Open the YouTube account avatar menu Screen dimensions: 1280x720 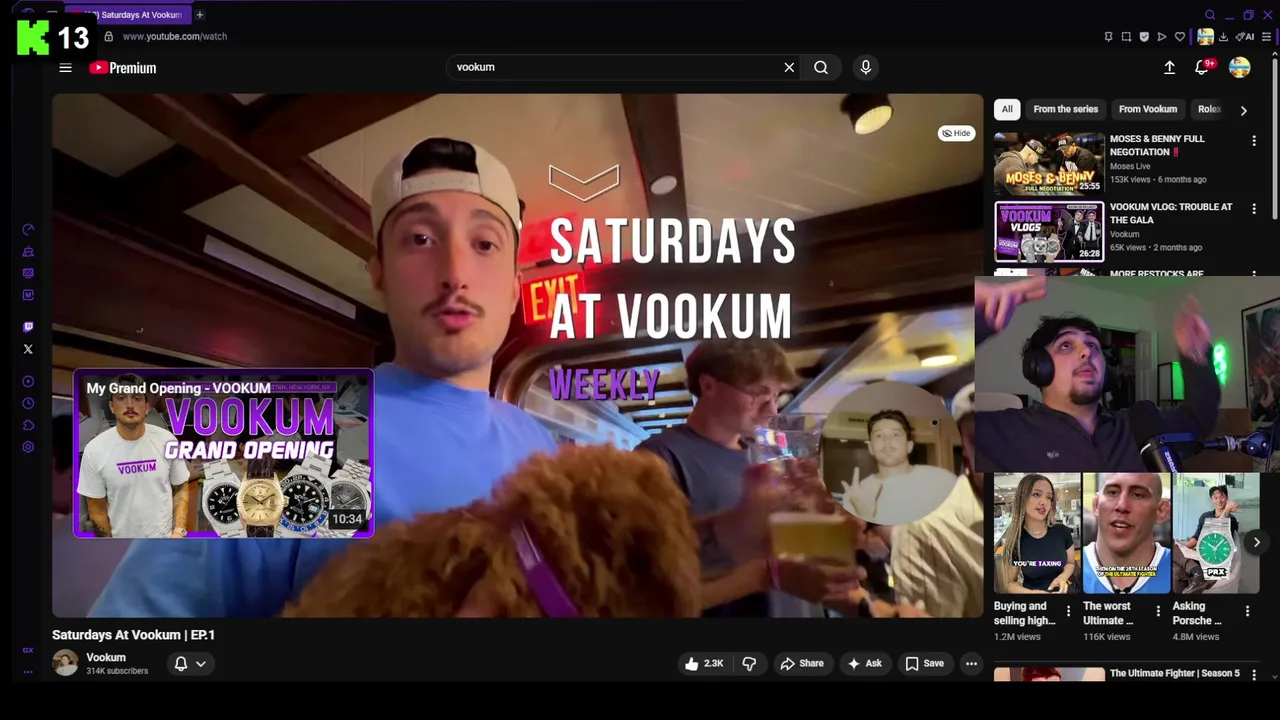pos(1240,67)
